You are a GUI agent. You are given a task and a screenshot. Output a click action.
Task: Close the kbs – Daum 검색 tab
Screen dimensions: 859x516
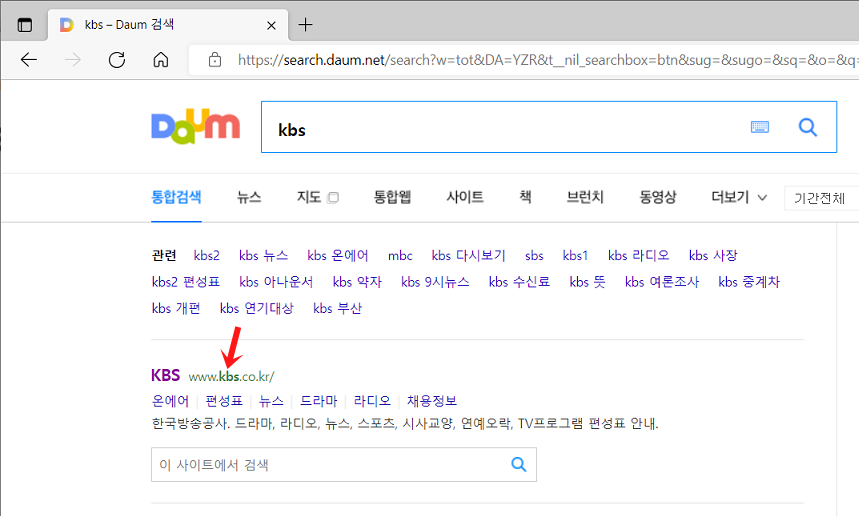pos(271,25)
